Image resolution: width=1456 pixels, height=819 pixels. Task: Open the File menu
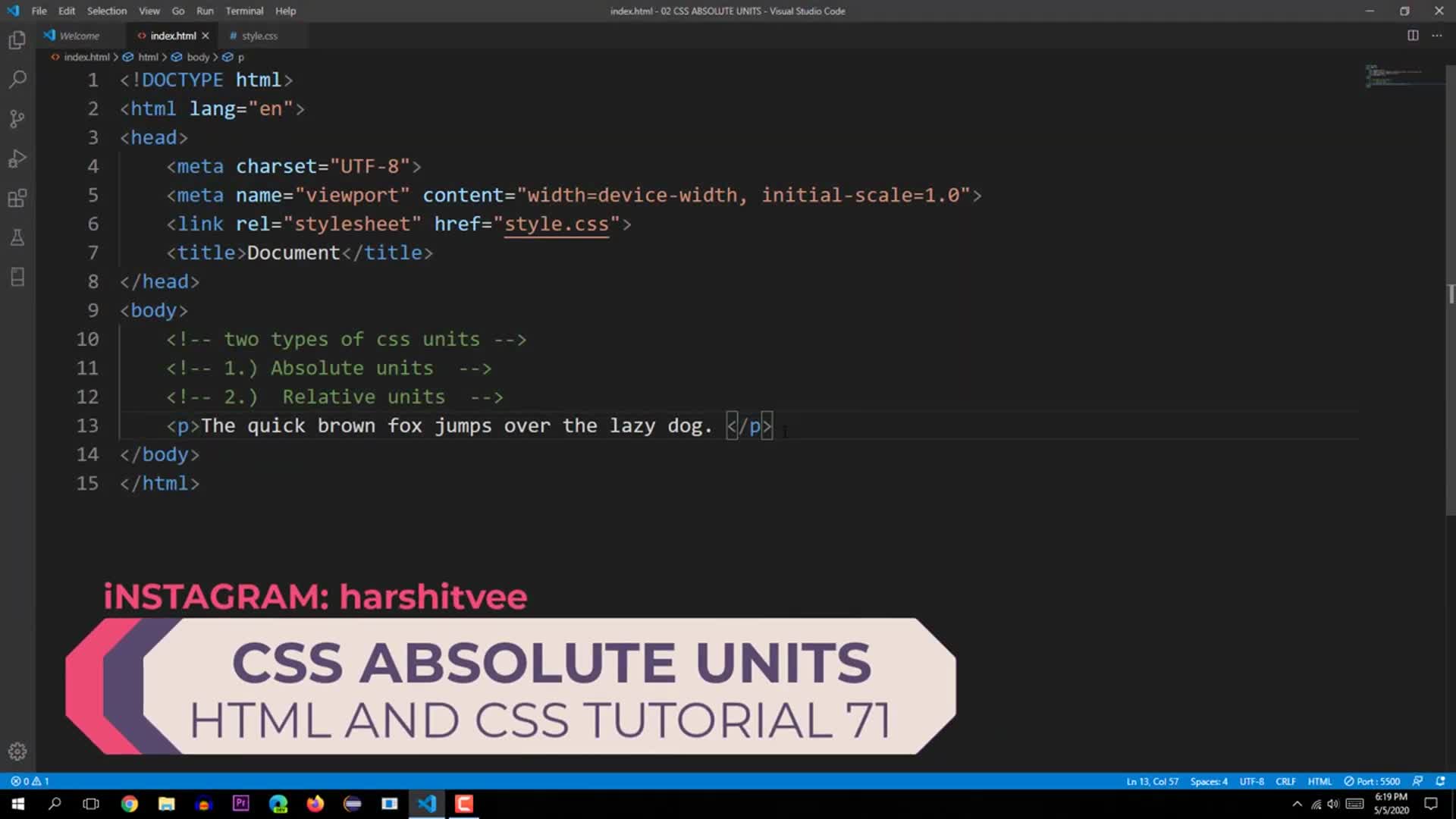coord(39,11)
